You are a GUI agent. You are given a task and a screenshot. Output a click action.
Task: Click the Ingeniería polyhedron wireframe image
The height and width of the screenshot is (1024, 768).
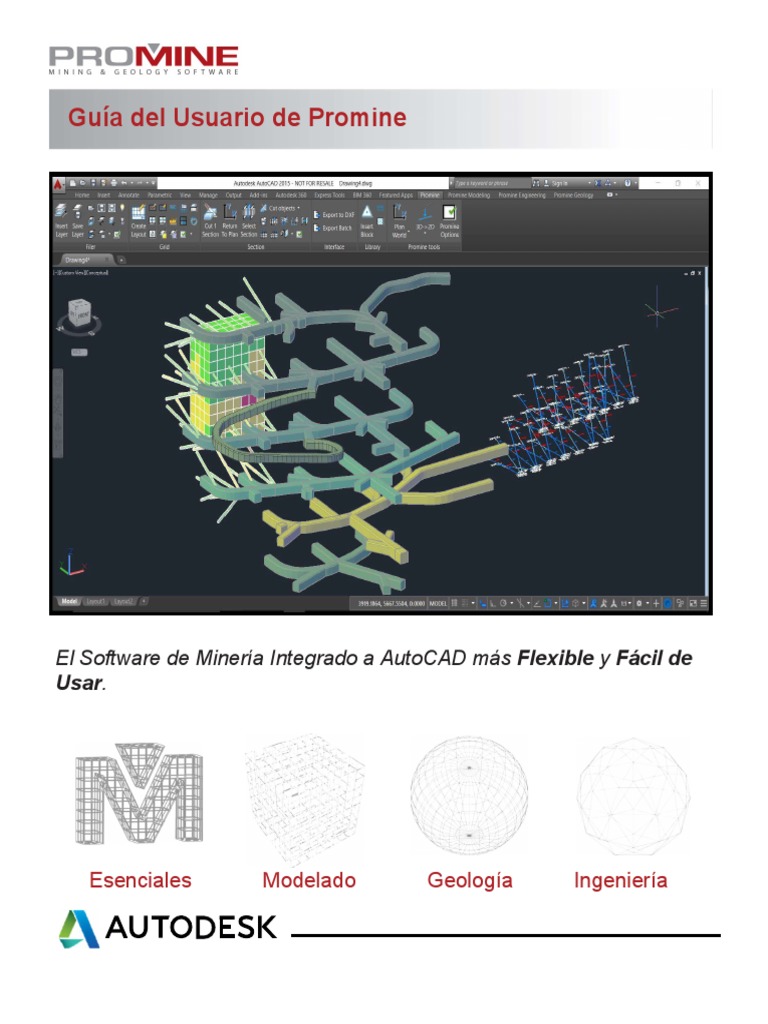[x=632, y=795]
